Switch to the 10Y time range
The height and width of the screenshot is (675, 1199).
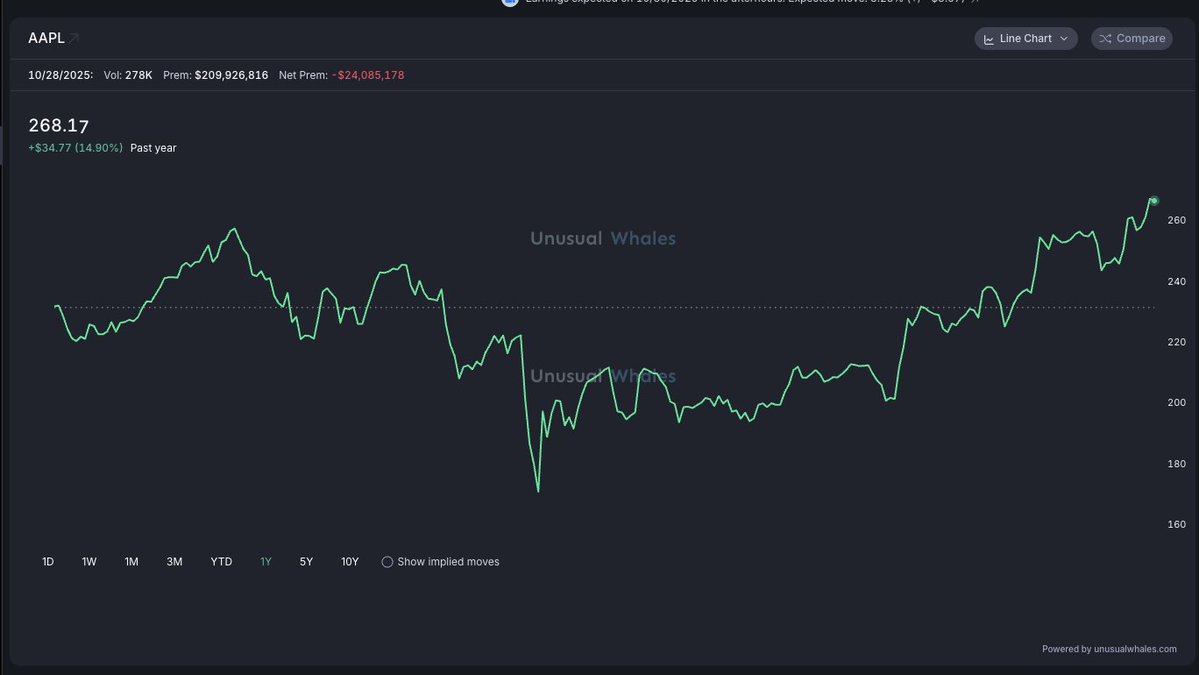349,562
